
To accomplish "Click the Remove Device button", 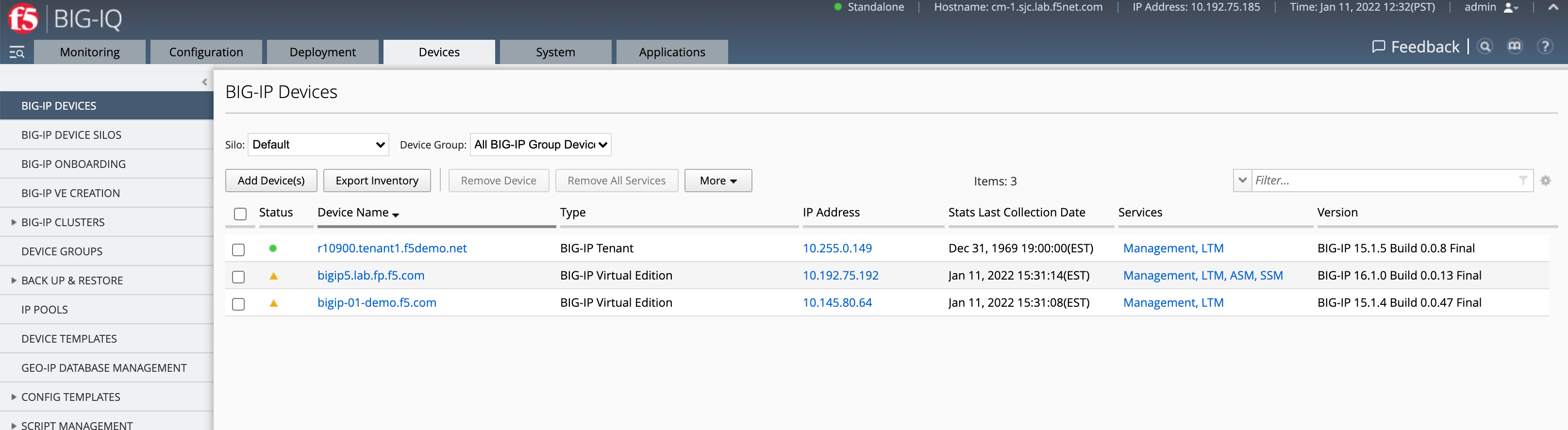I will [x=499, y=181].
